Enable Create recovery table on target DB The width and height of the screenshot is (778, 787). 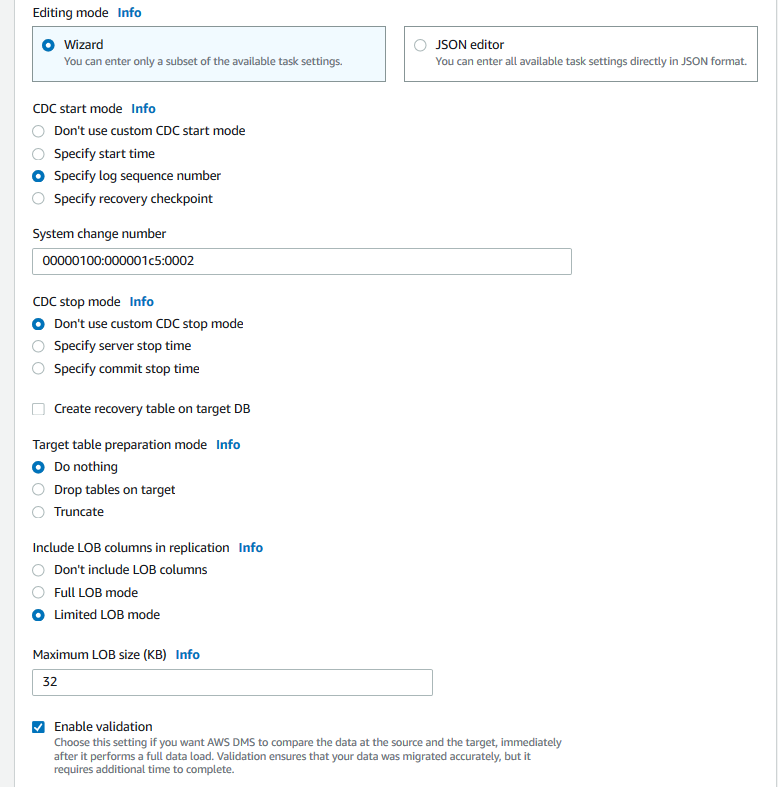pos(38,409)
